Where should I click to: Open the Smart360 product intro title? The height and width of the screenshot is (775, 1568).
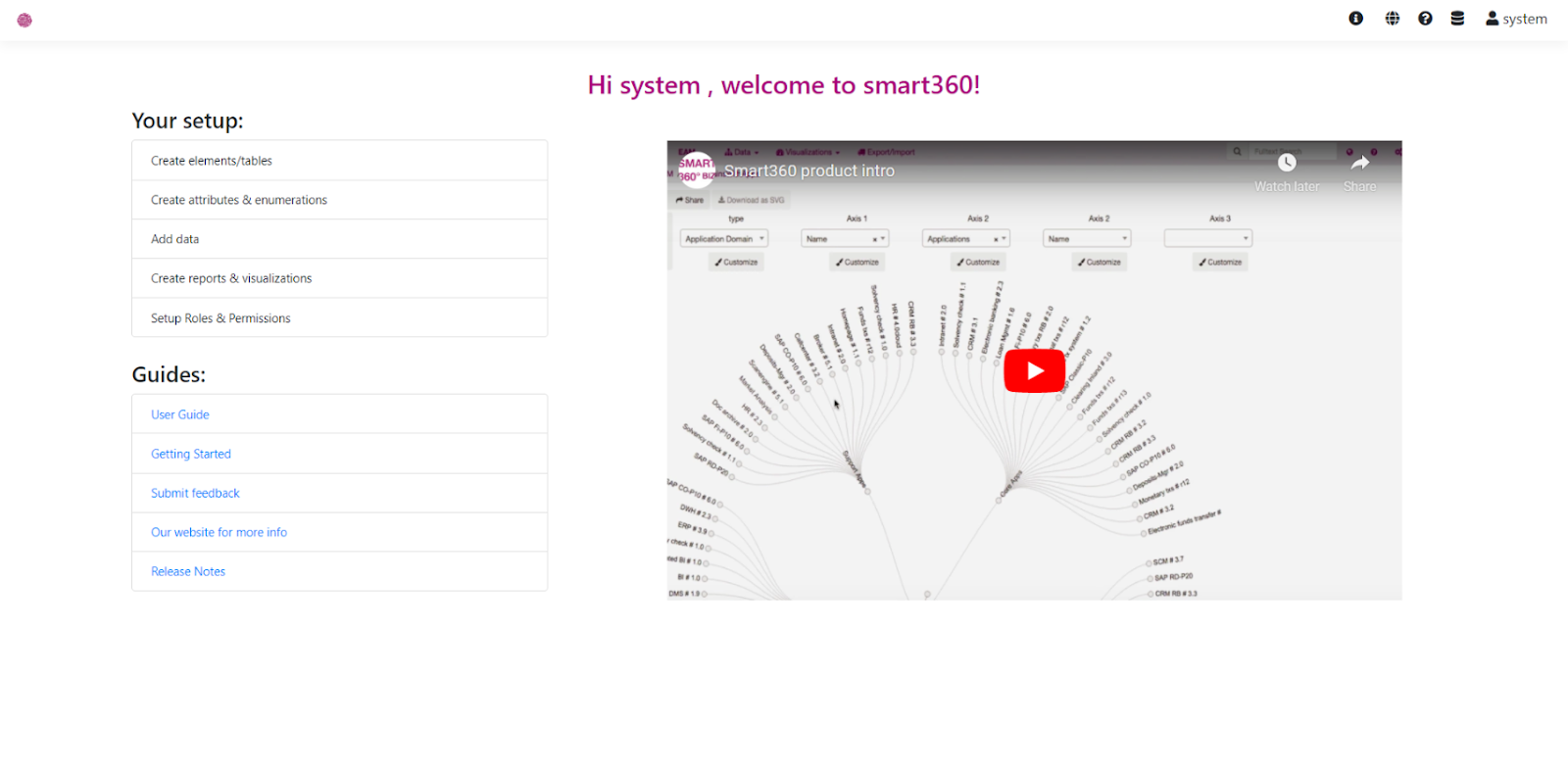tap(809, 170)
